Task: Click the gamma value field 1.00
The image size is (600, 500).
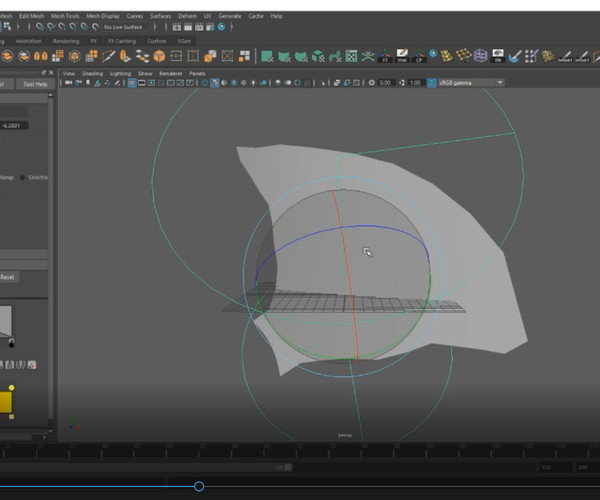Action: click(415, 83)
